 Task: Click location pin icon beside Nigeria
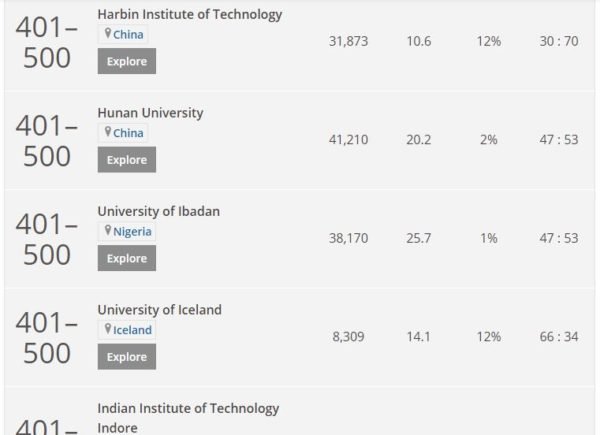(107, 231)
